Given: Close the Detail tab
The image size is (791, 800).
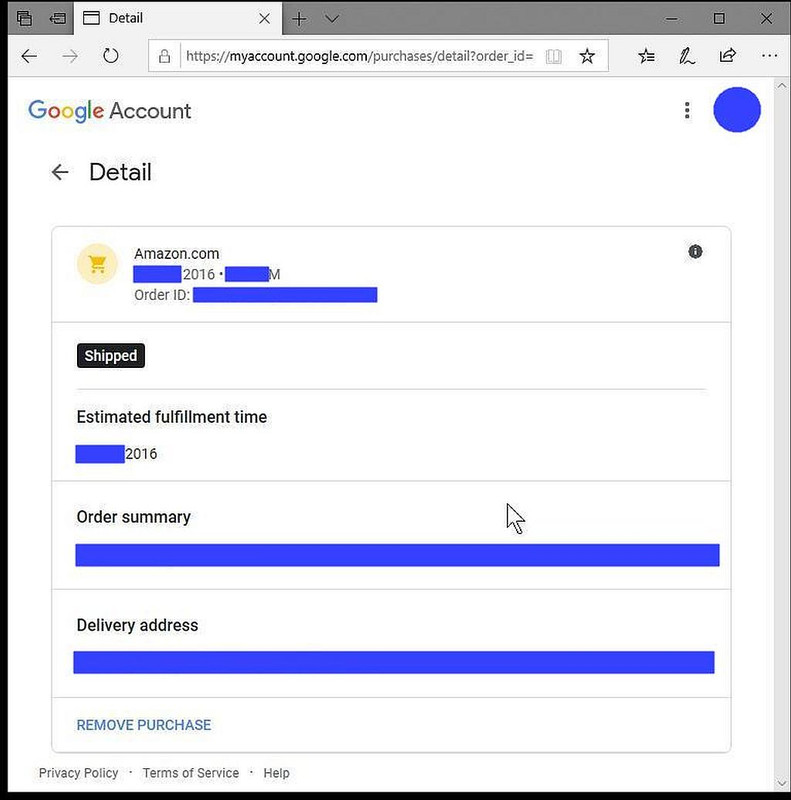Looking at the screenshot, I should tap(264, 19).
